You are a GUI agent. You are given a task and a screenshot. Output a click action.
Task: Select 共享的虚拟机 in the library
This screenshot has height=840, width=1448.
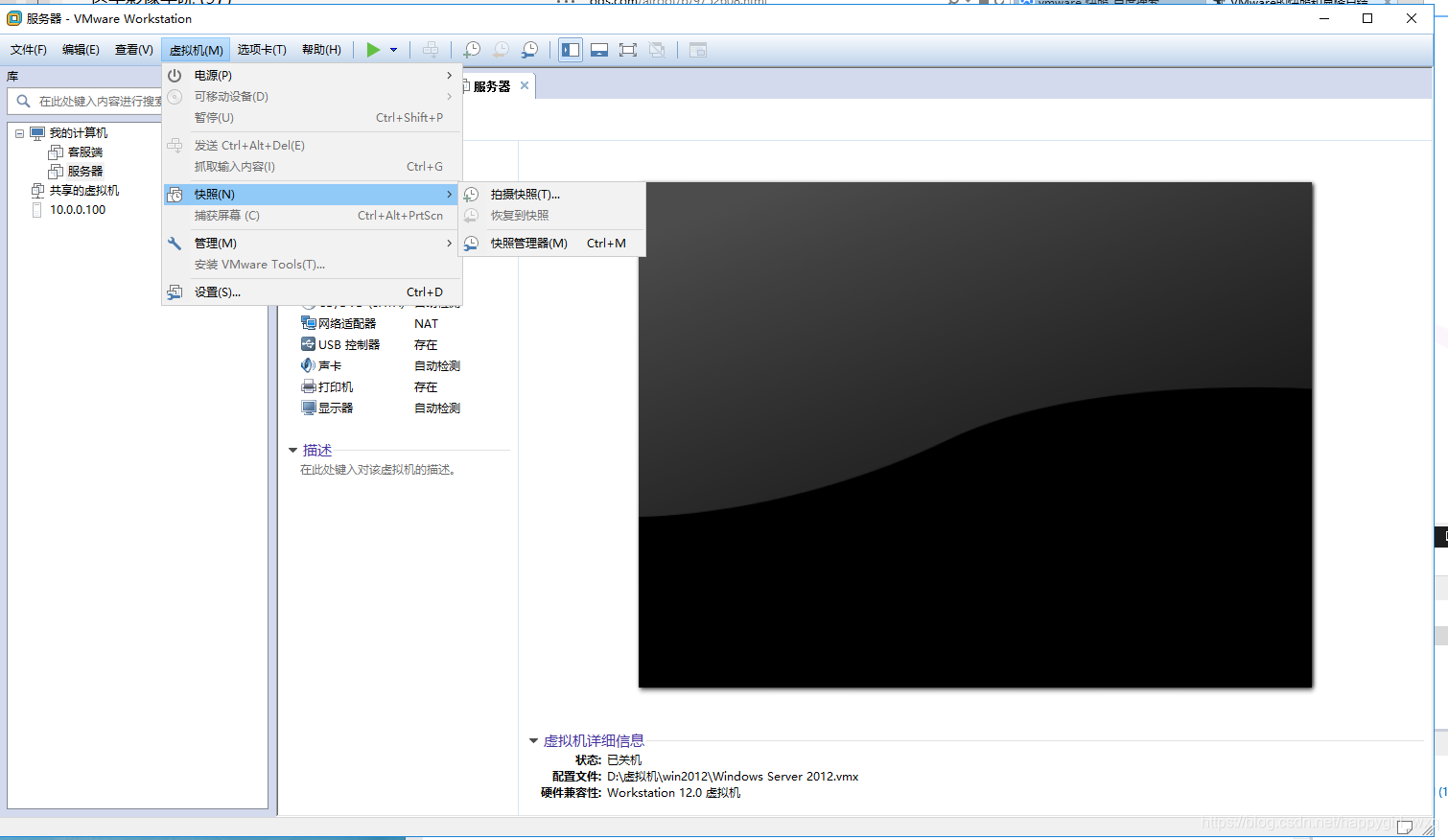tap(84, 191)
